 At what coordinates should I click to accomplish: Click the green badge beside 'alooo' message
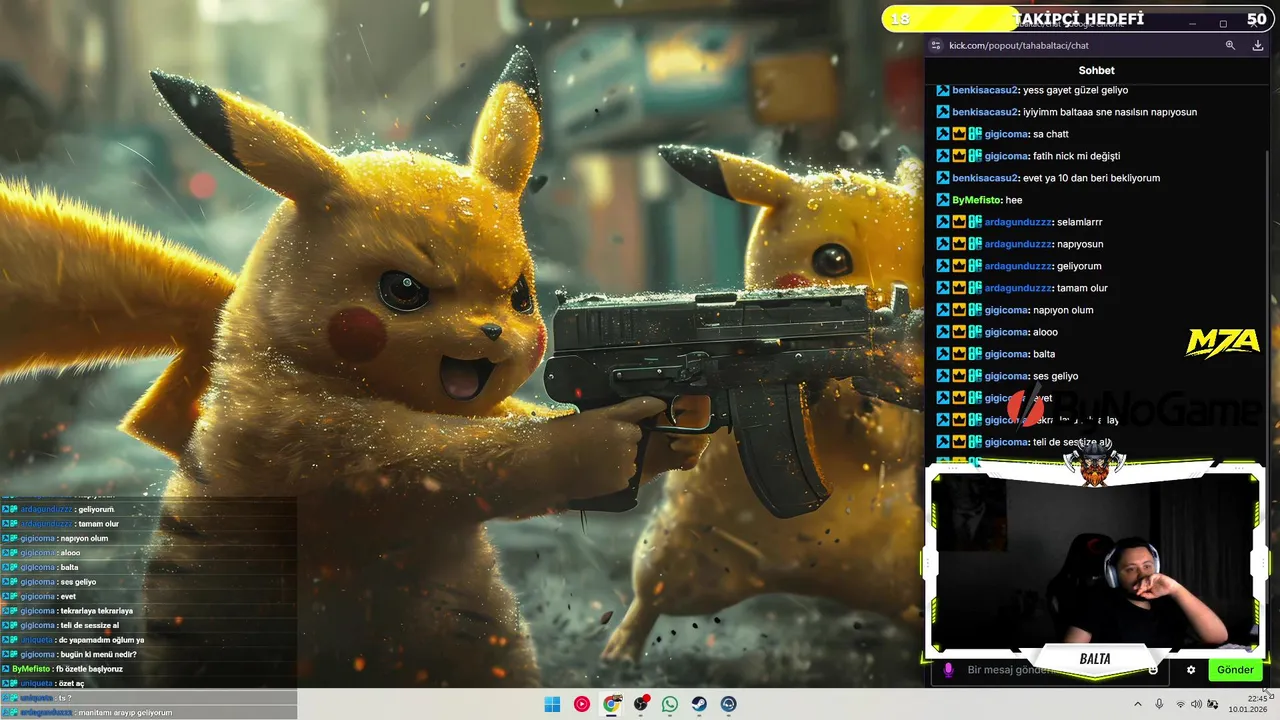point(974,332)
